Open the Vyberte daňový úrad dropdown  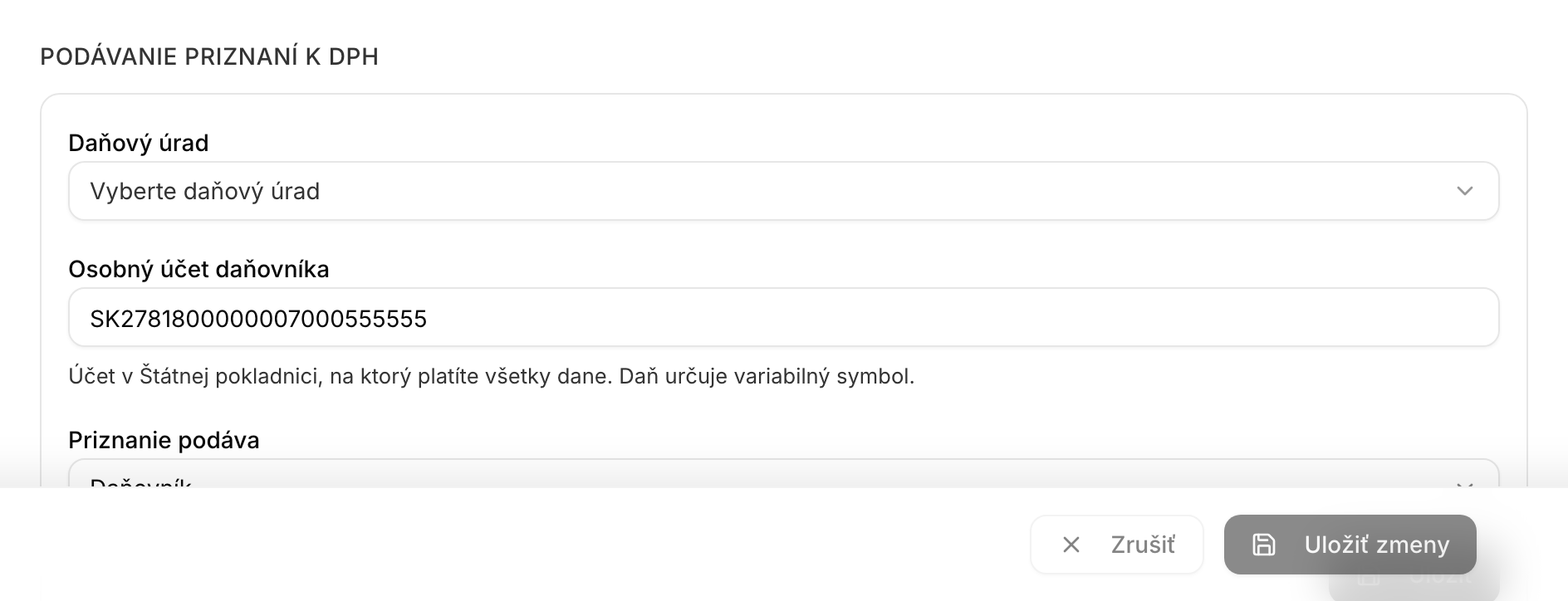[x=783, y=191]
